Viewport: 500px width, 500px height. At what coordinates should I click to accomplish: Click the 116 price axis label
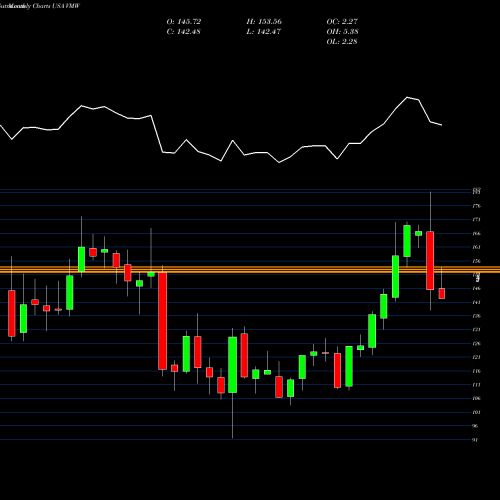[476, 371]
